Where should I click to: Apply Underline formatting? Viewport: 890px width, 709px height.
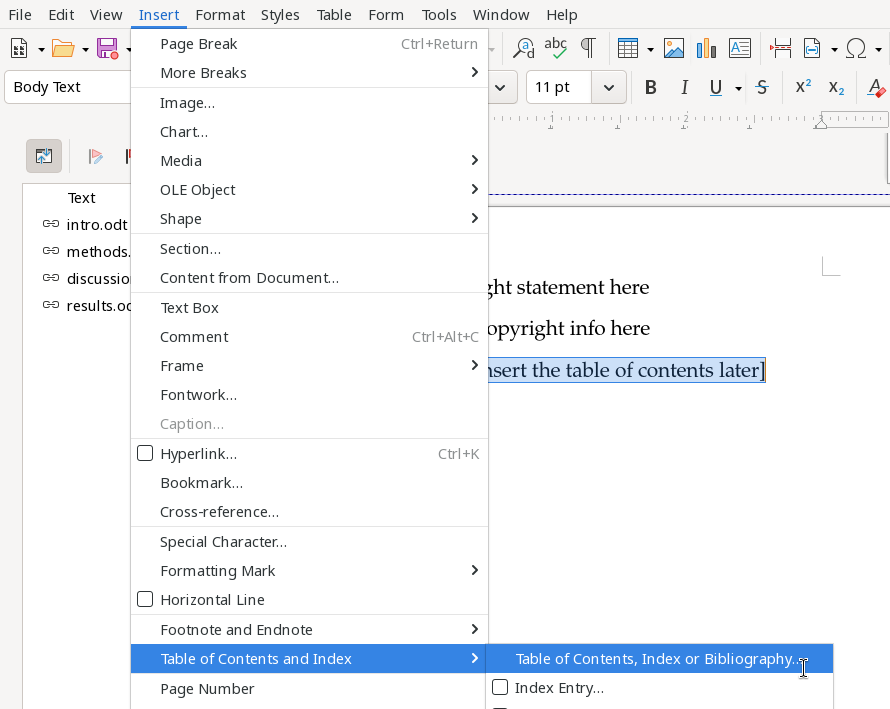[716, 87]
